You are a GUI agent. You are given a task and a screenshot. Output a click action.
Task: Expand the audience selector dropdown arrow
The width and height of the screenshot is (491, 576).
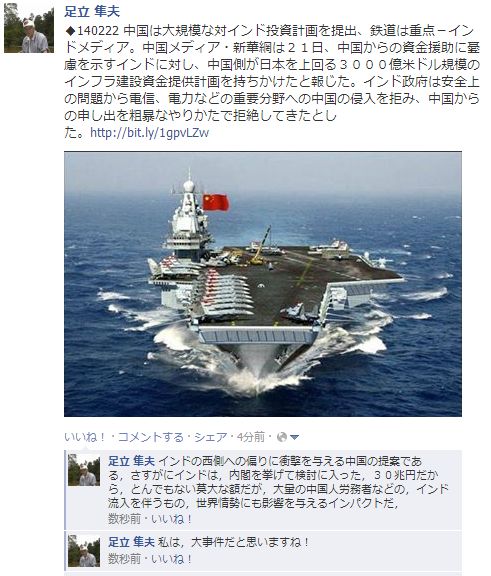point(294,438)
